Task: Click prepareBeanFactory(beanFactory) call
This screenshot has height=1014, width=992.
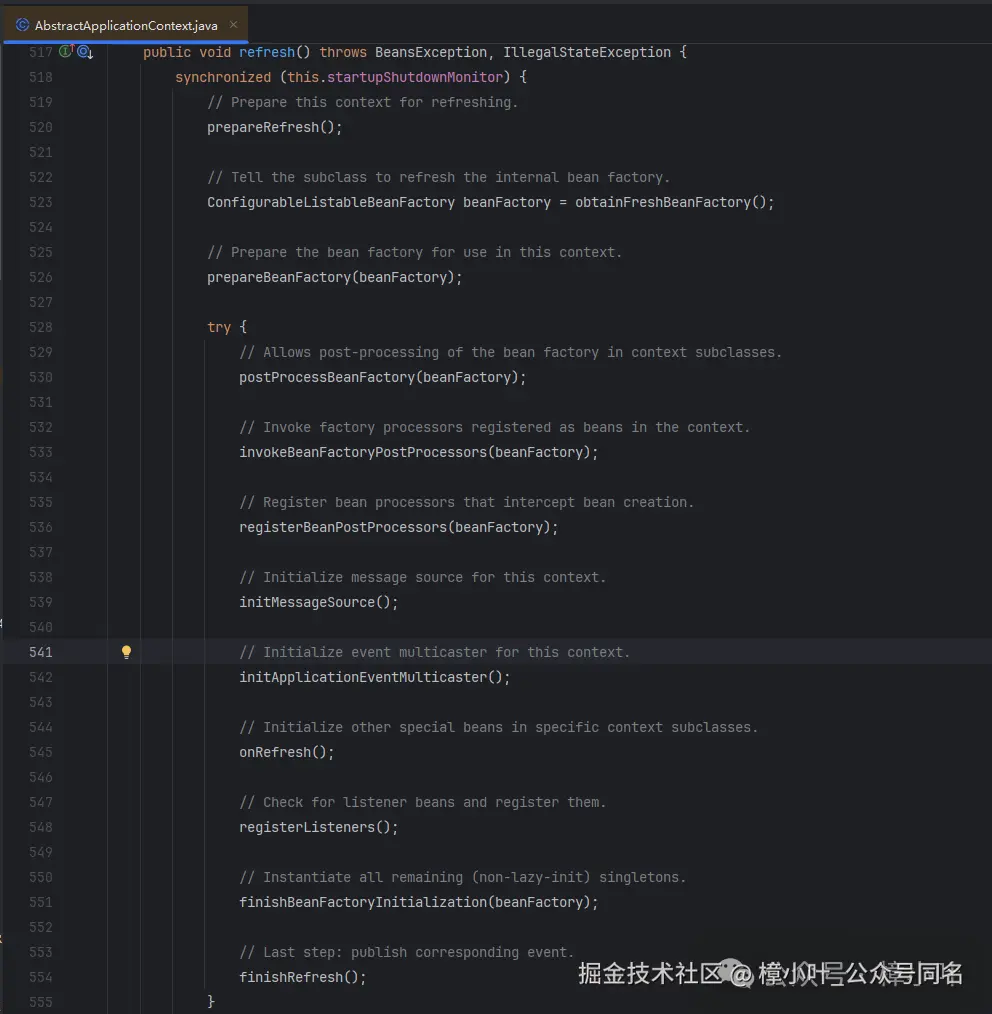Action: pyautogui.click(x=334, y=277)
